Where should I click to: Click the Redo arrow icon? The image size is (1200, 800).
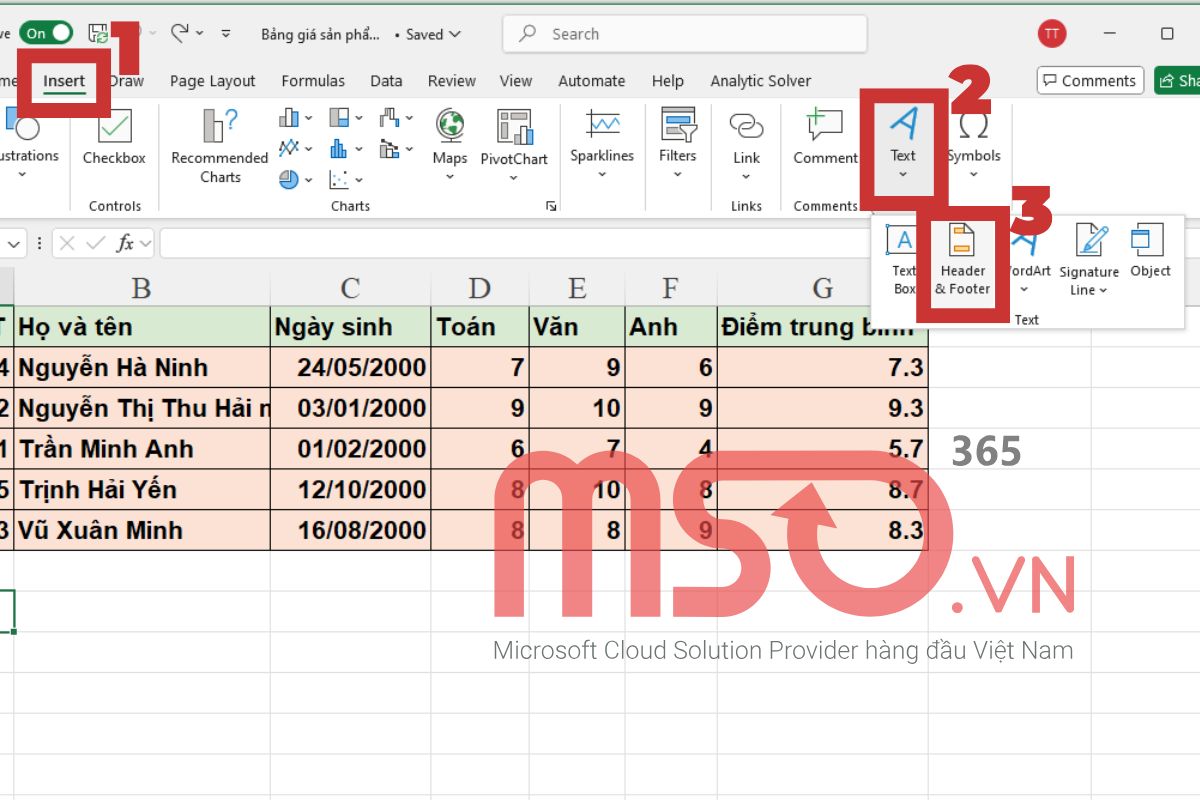click(x=180, y=33)
